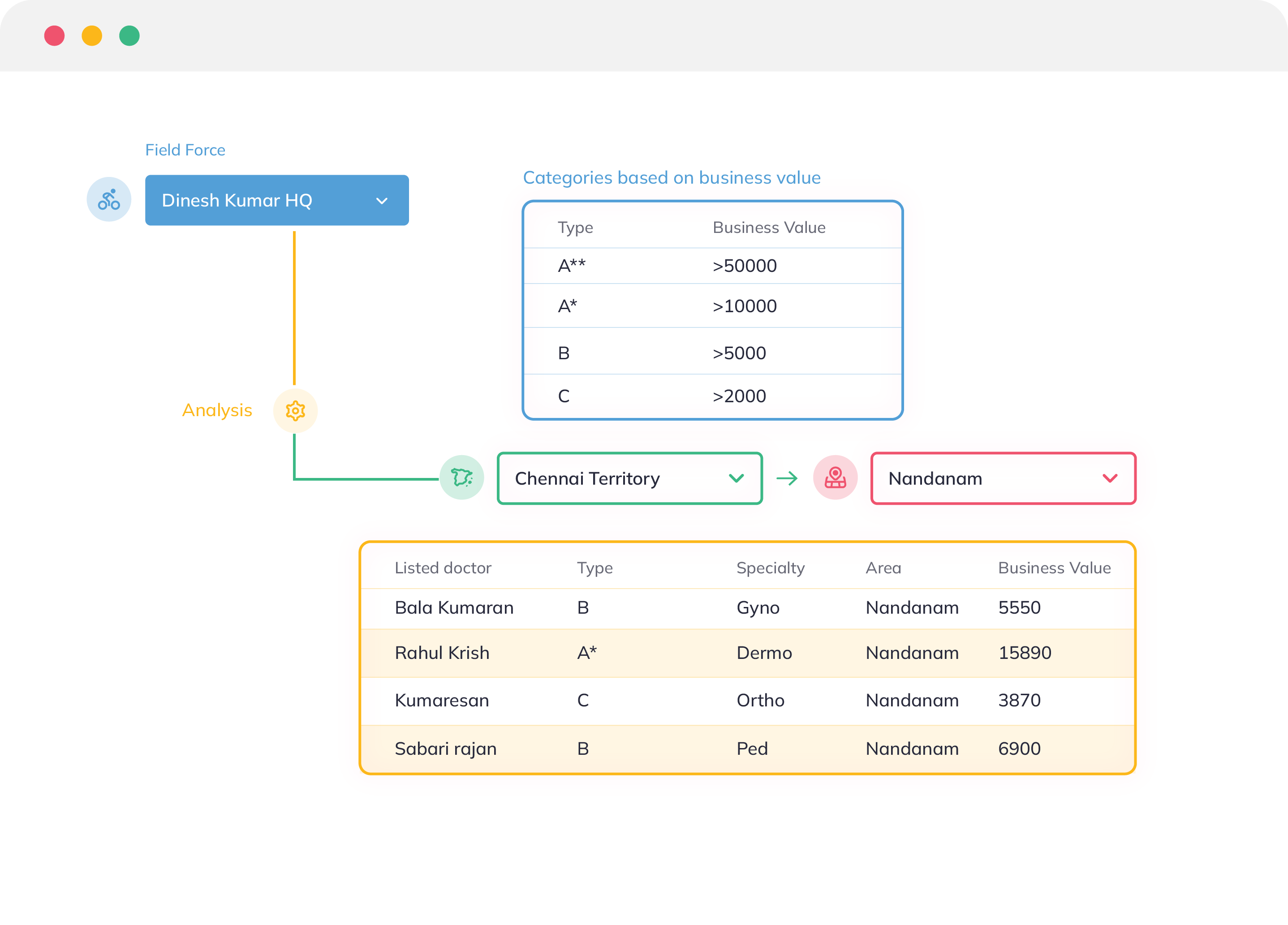Click Ped specialty cell
Screen dimensions: 1288x925
(x=752, y=749)
